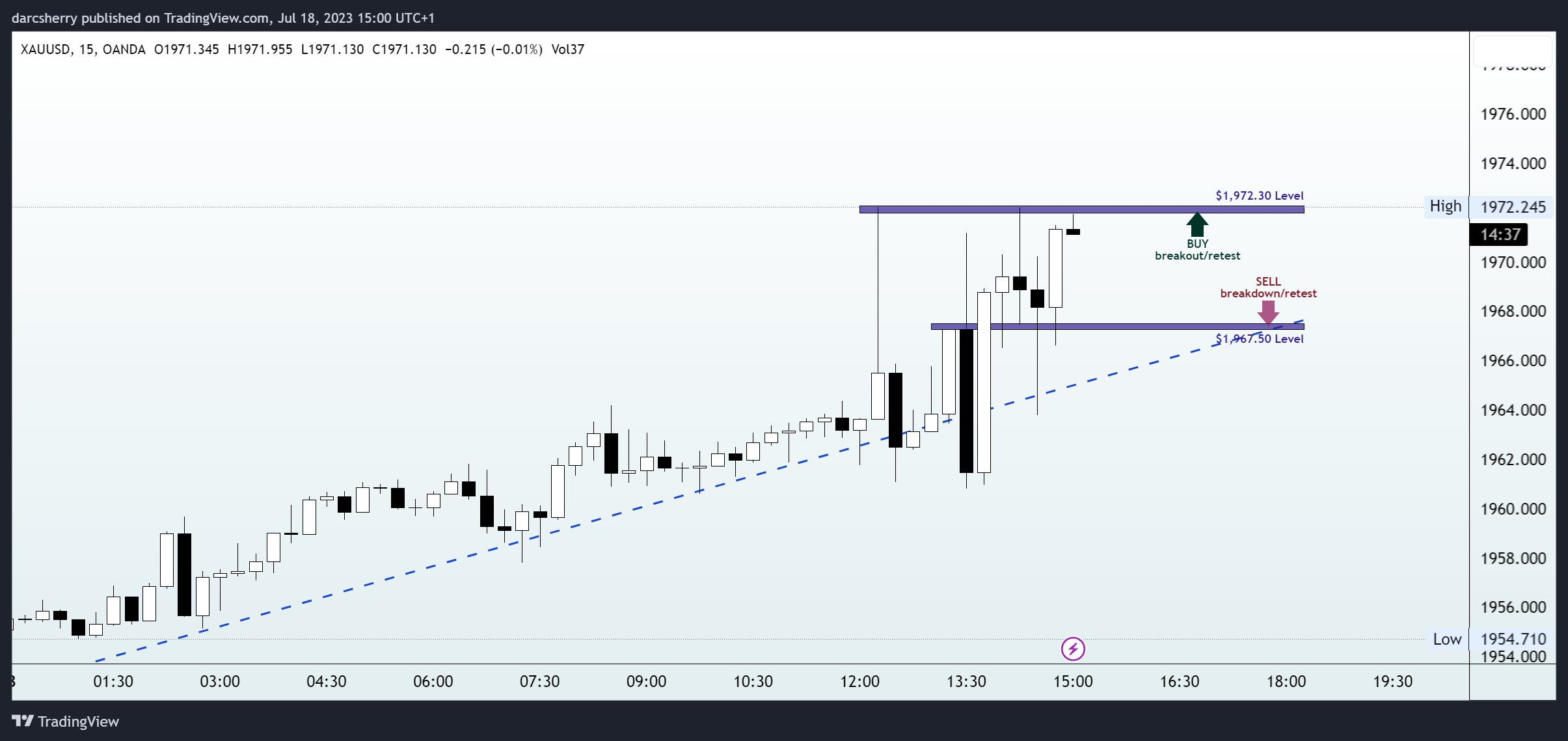Select the SELL breakdown/retest annotation text
Image resolution: width=1568 pixels, height=741 pixels.
pyautogui.click(x=1268, y=288)
